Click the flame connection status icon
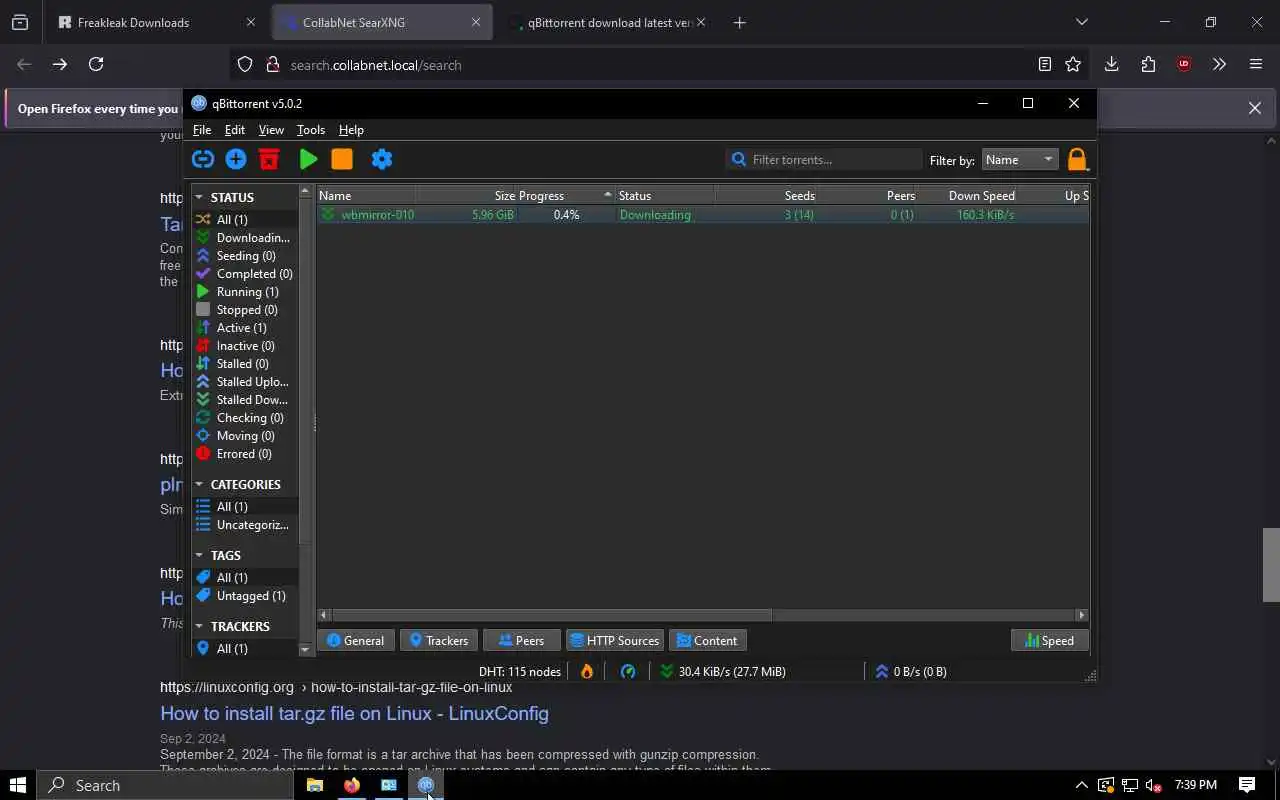 [x=587, y=672]
